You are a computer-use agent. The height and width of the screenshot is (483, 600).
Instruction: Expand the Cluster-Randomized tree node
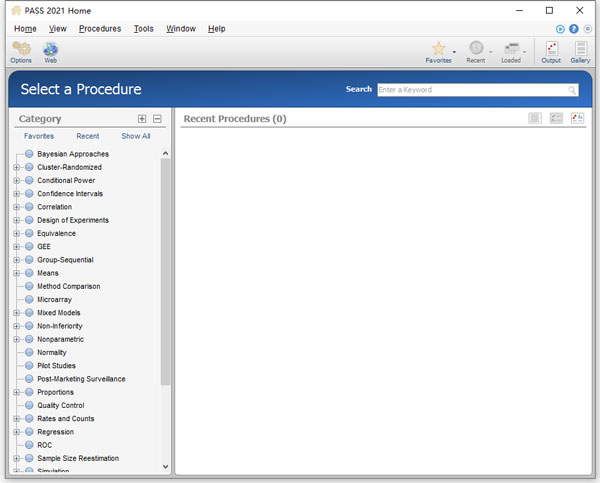click(16, 167)
